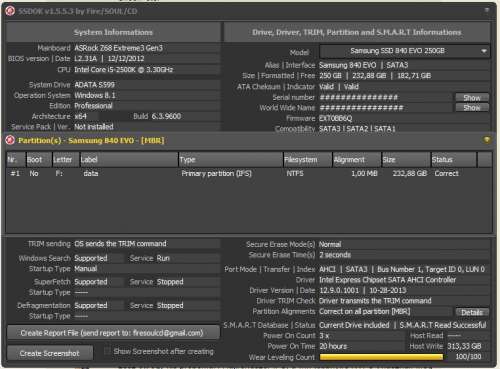Click the driver version 12.9.0.1001

pos(339,290)
